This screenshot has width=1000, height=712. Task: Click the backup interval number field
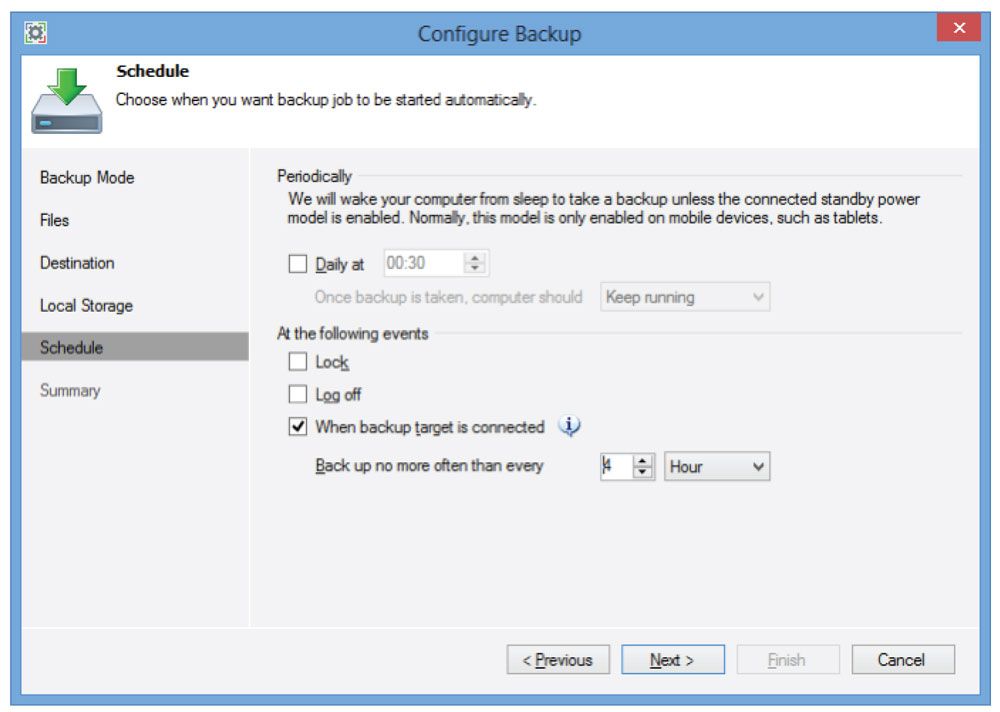point(615,467)
